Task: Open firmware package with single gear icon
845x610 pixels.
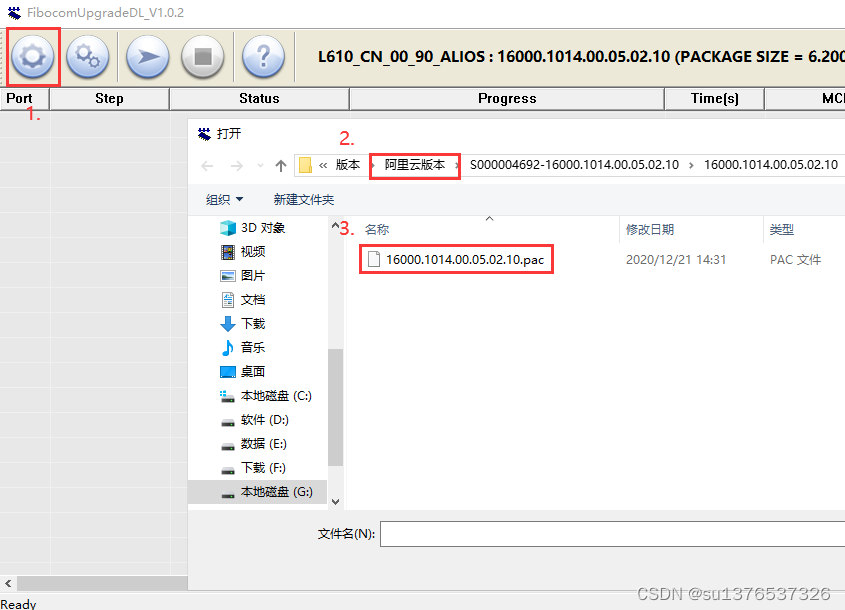Action: [32, 56]
